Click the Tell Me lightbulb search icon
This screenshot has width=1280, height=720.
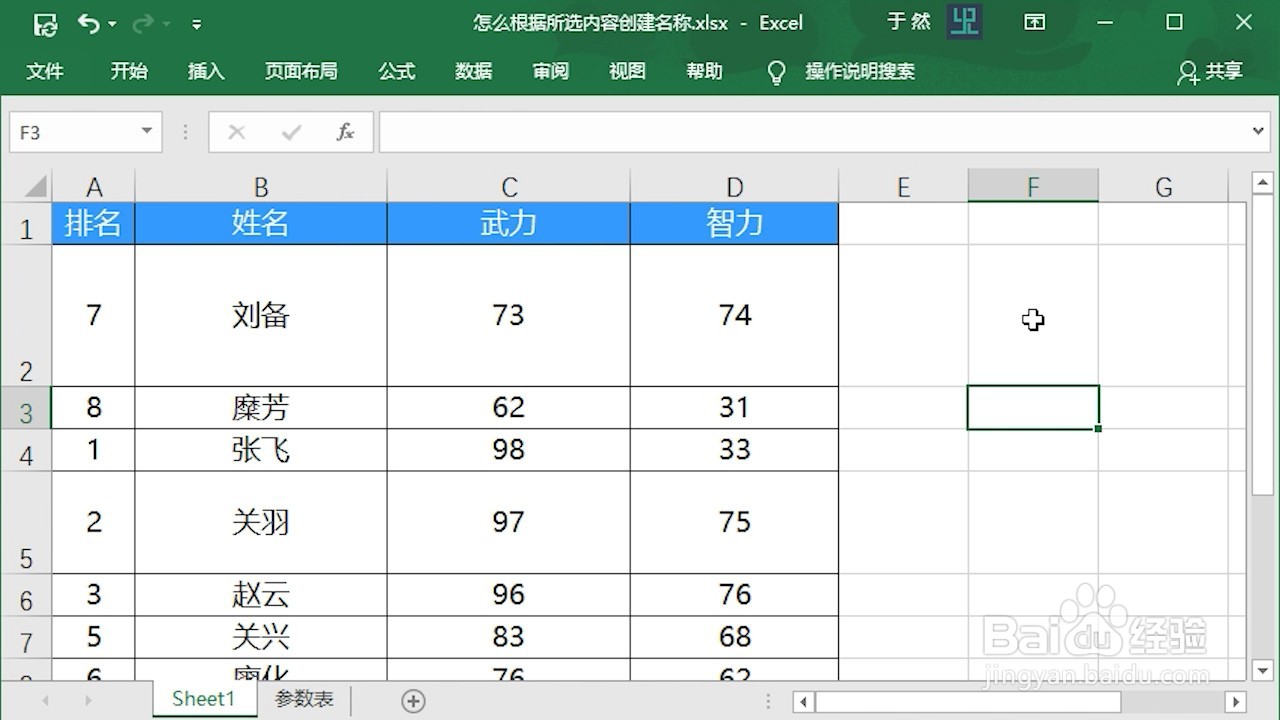tap(777, 71)
